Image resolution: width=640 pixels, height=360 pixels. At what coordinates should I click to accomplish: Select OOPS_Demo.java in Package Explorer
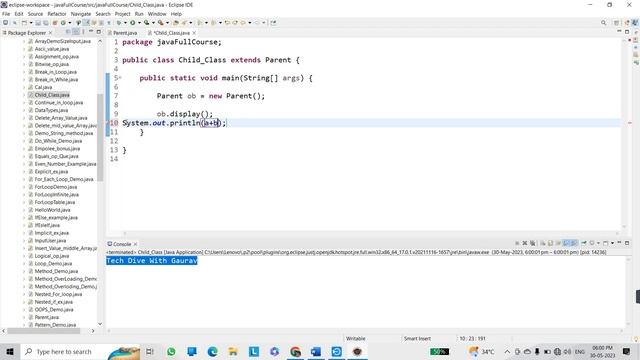pos(54,309)
